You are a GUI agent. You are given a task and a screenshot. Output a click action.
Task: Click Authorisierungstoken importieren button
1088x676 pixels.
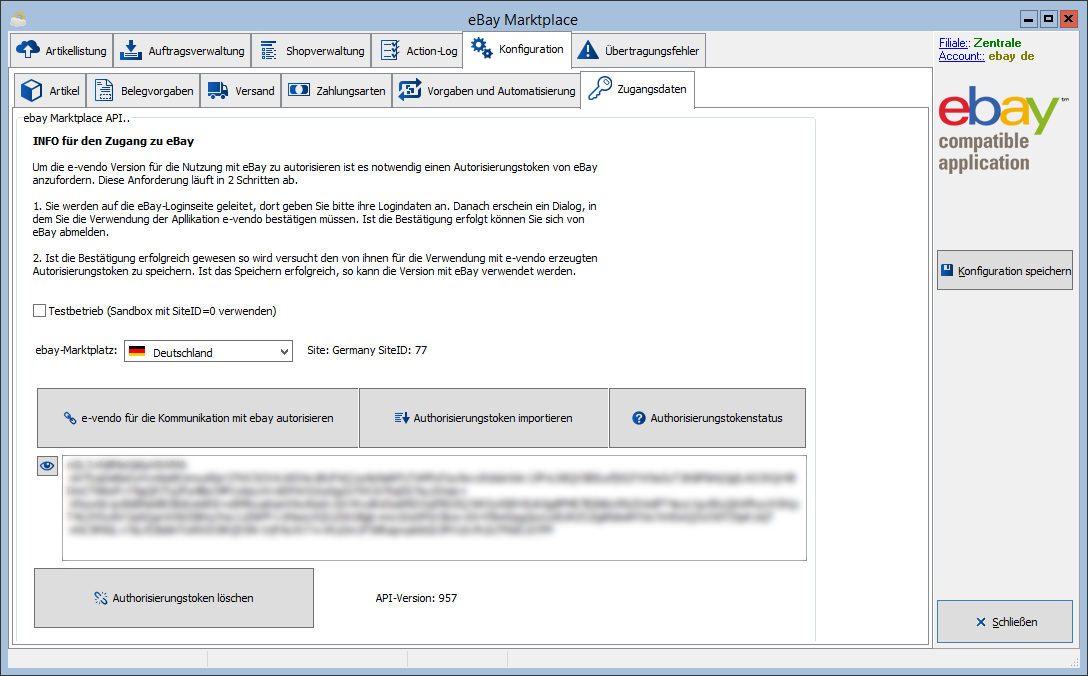[x=484, y=418]
